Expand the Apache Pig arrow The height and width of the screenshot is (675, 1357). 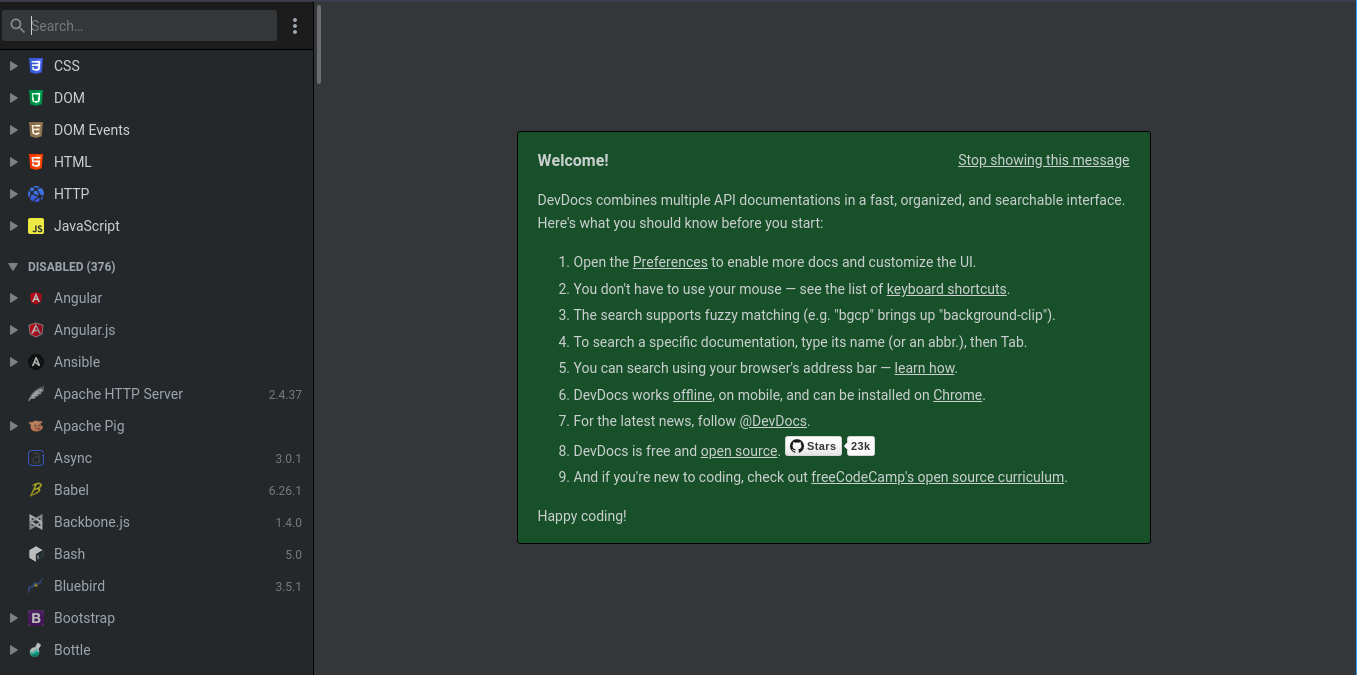coord(13,426)
